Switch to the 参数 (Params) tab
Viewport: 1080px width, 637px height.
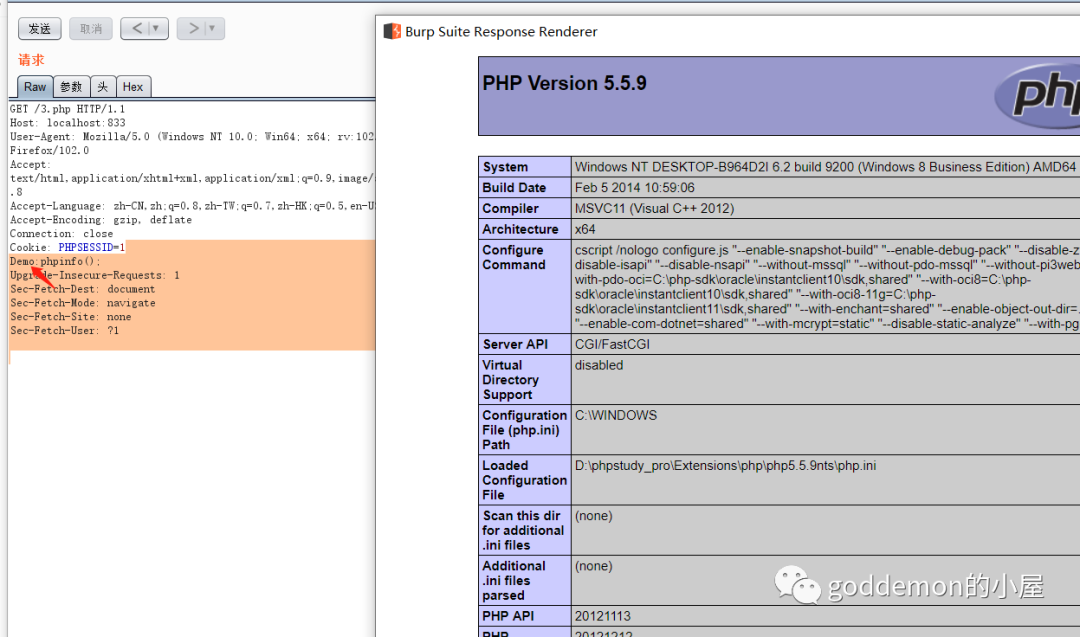pyautogui.click(x=71, y=87)
